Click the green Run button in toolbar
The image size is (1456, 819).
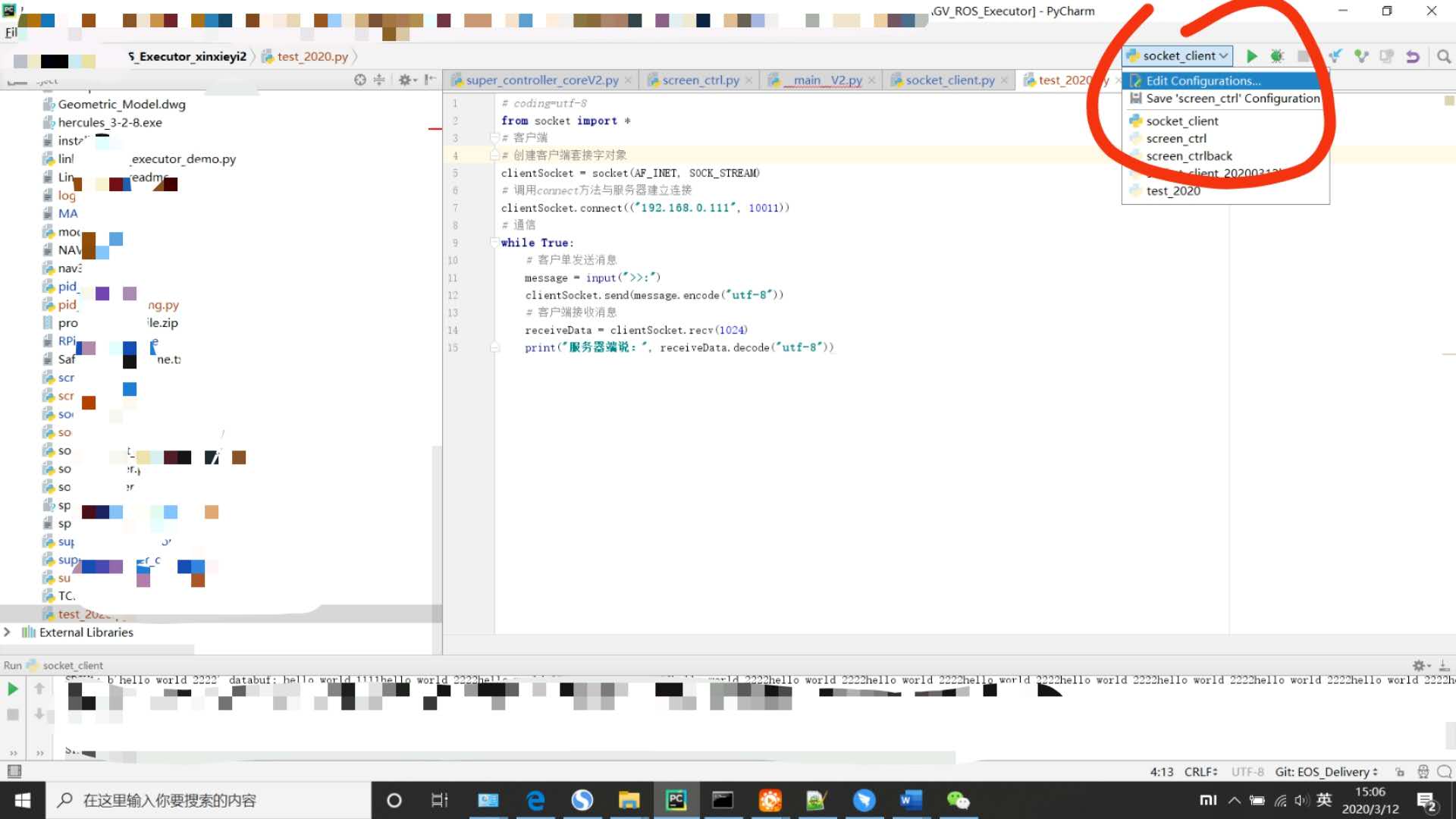pyautogui.click(x=1251, y=56)
